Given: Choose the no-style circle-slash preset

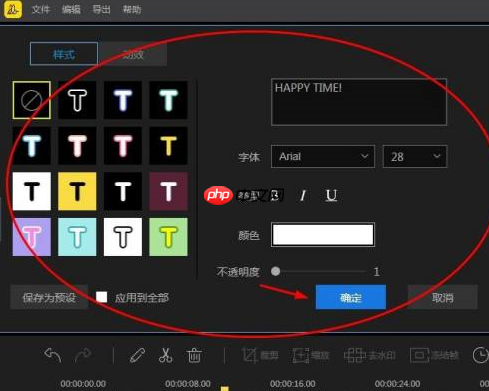Looking at the screenshot, I should pyautogui.click(x=32, y=100).
